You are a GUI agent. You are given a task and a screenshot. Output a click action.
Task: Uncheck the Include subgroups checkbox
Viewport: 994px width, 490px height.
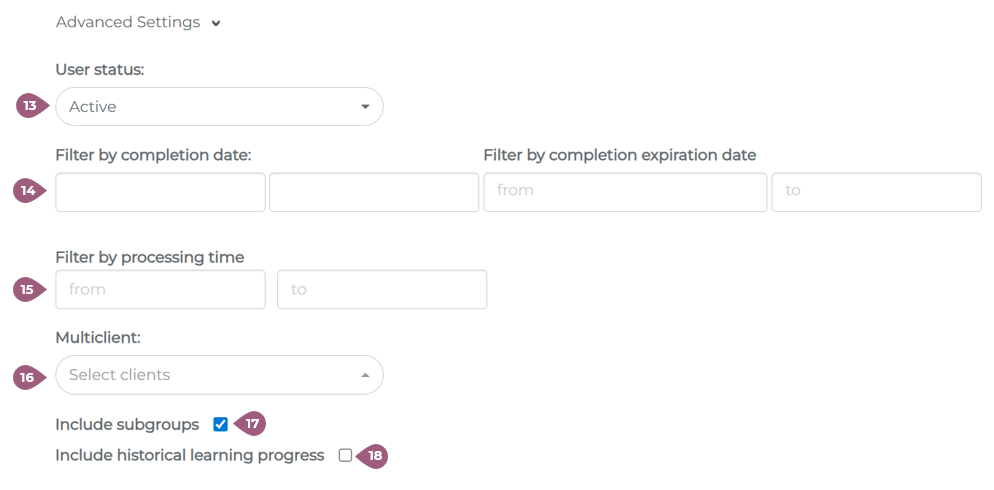221,424
